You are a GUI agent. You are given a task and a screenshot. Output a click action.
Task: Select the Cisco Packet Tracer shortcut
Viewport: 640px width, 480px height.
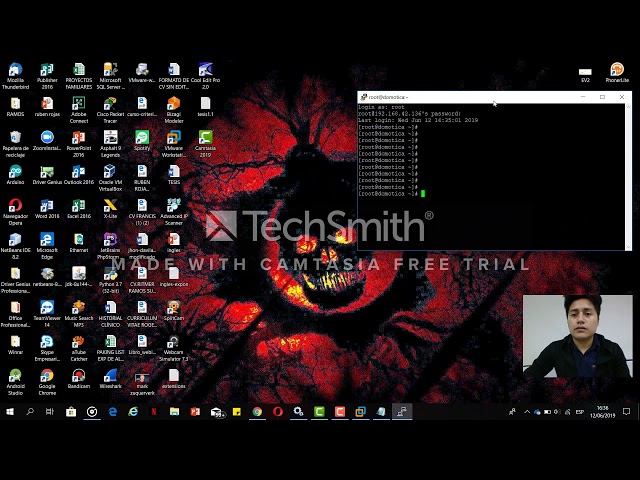(110, 110)
